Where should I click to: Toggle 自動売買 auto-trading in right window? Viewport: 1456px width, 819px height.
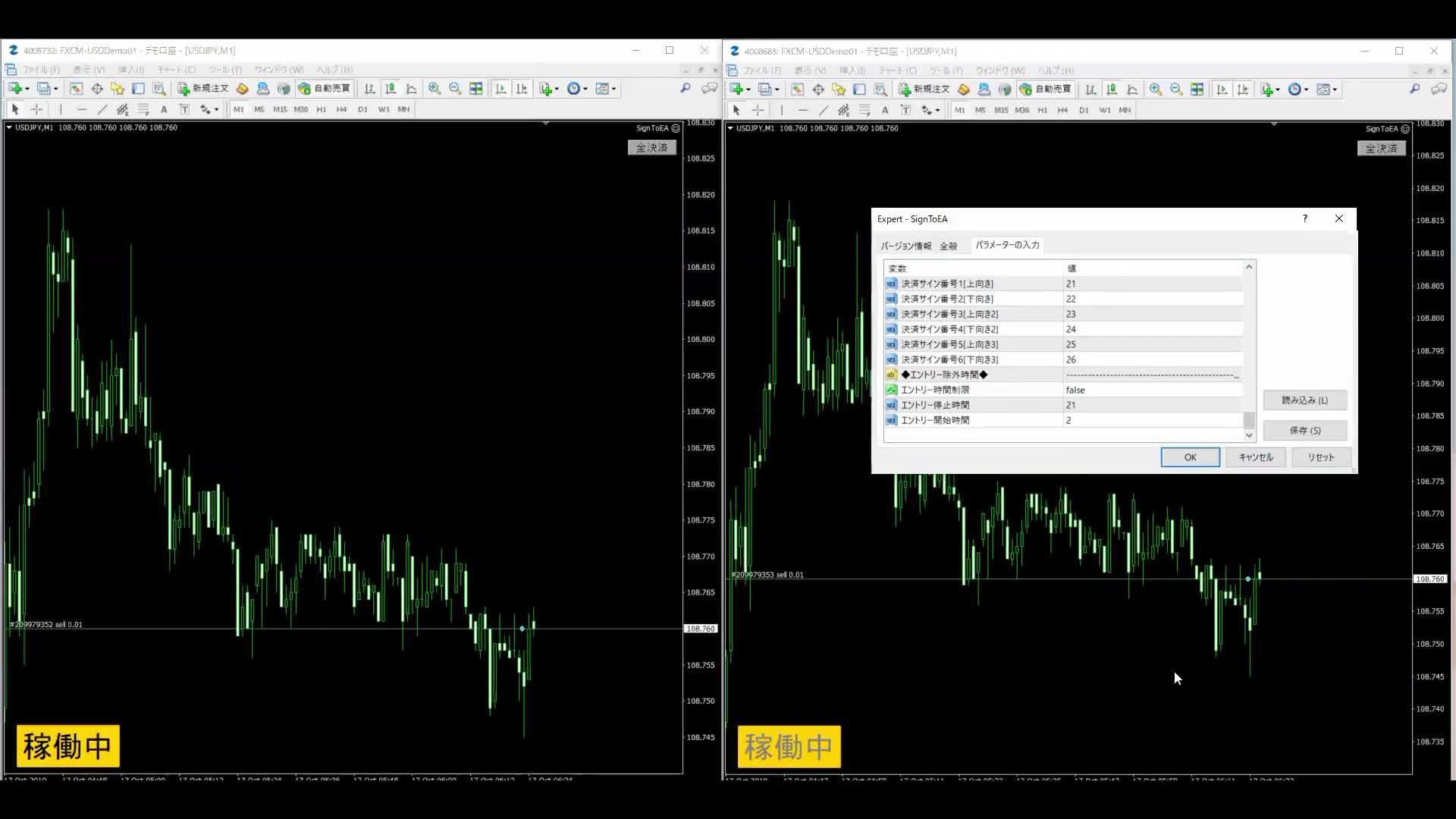pos(1046,89)
